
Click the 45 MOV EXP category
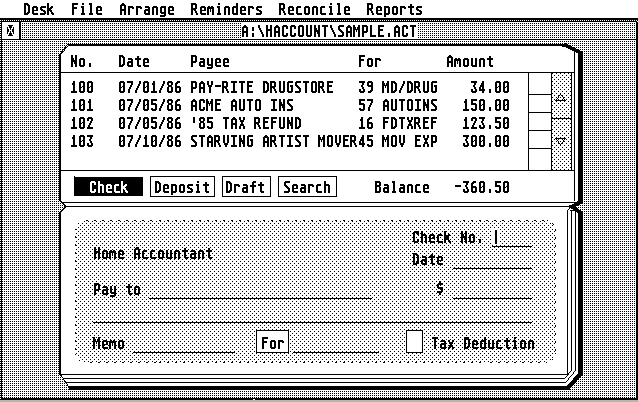[x=398, y=141]
